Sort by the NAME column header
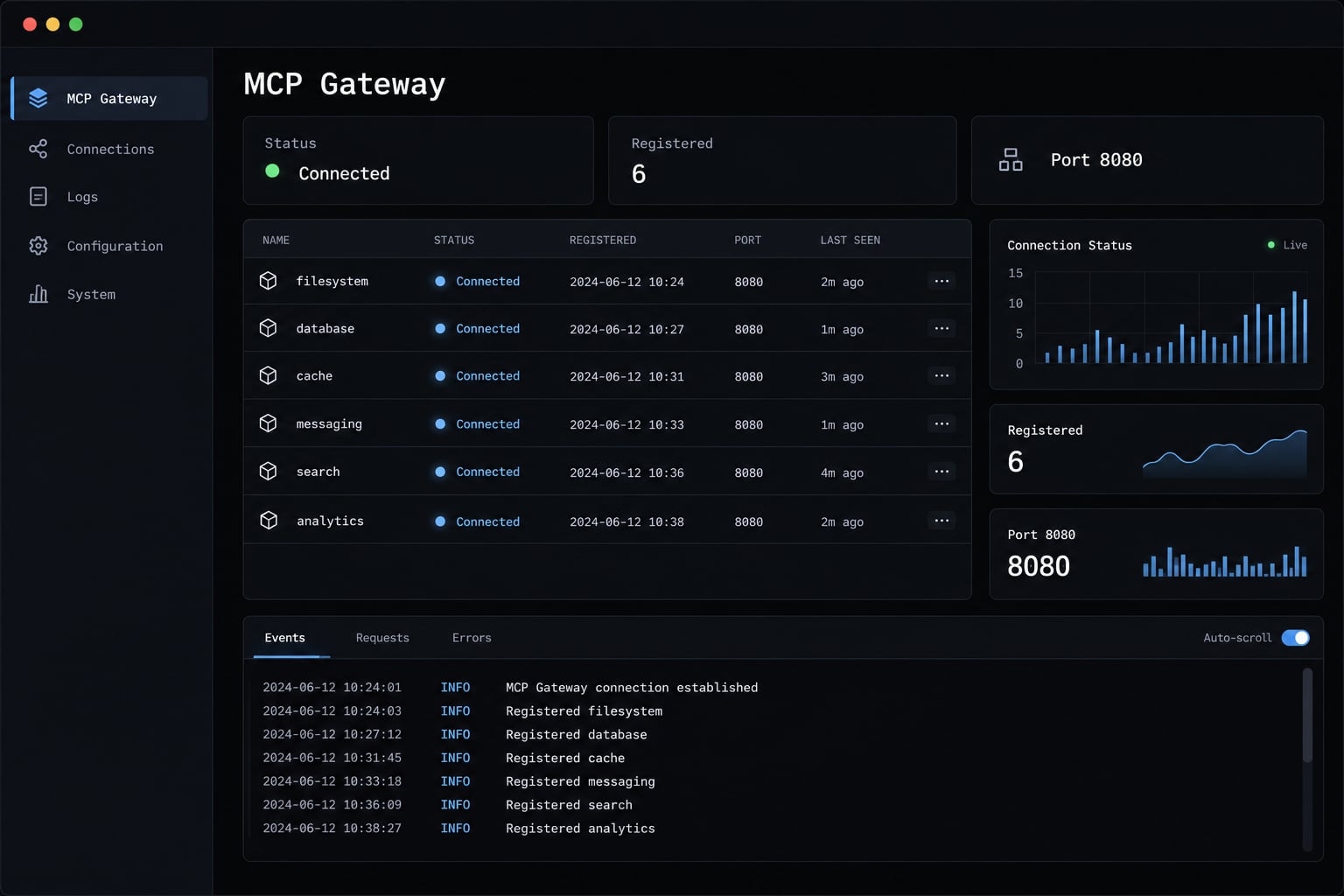The image size is (1344, 896). click(276, 240)
